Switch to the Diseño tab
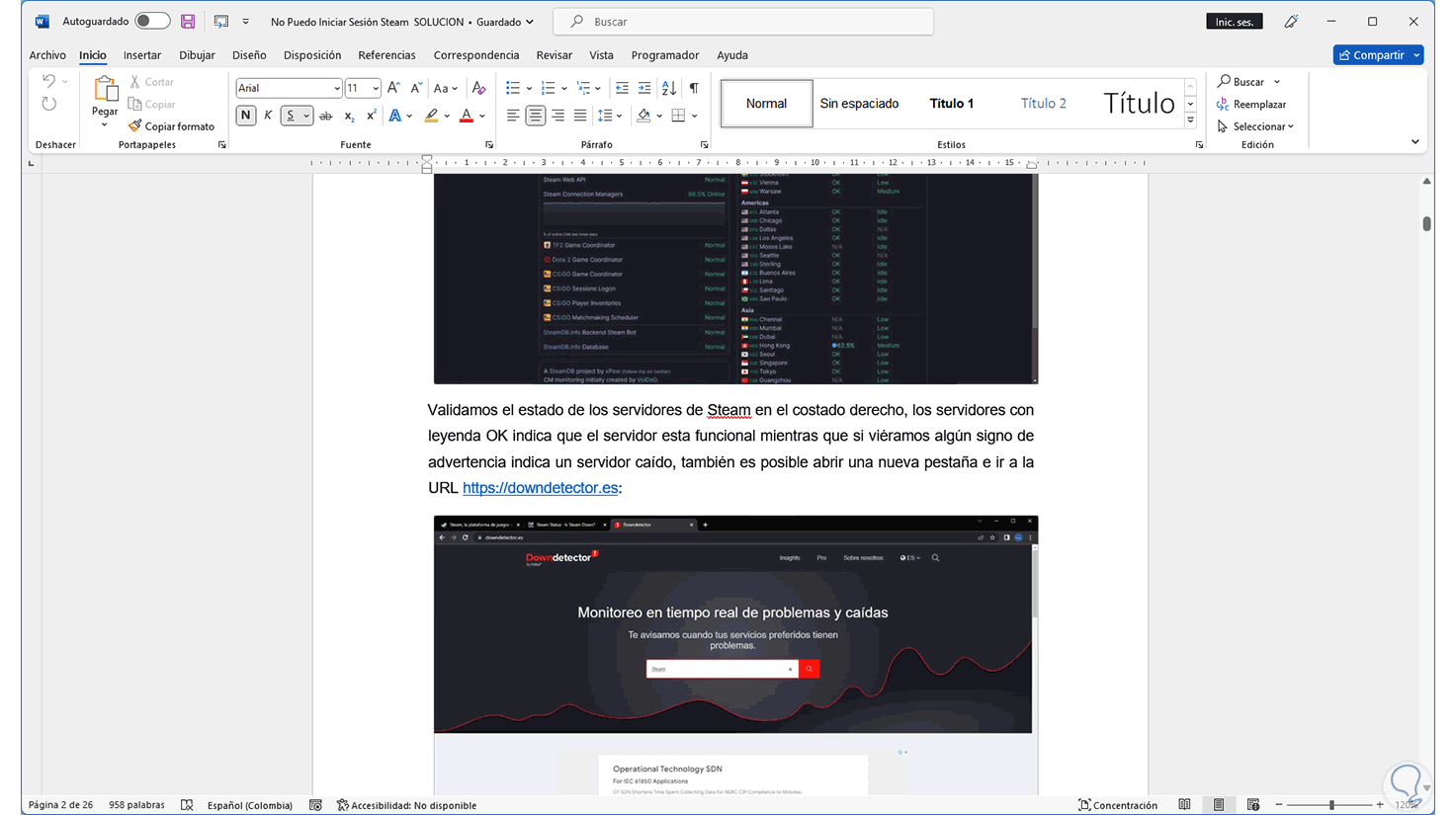Screen dimensions: 1456x815 (x=249, y=55)
